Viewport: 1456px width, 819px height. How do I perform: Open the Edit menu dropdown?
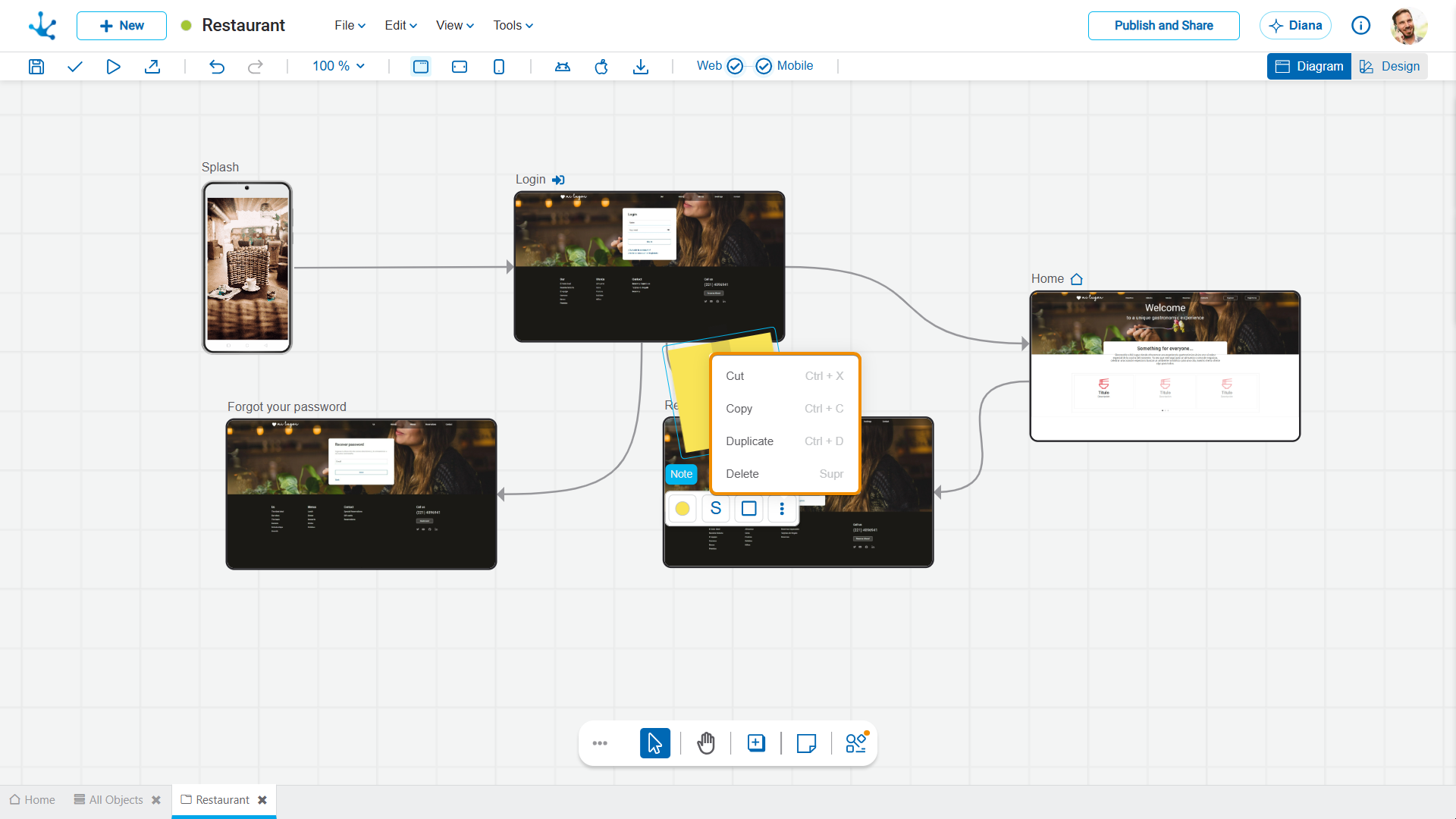401,26
